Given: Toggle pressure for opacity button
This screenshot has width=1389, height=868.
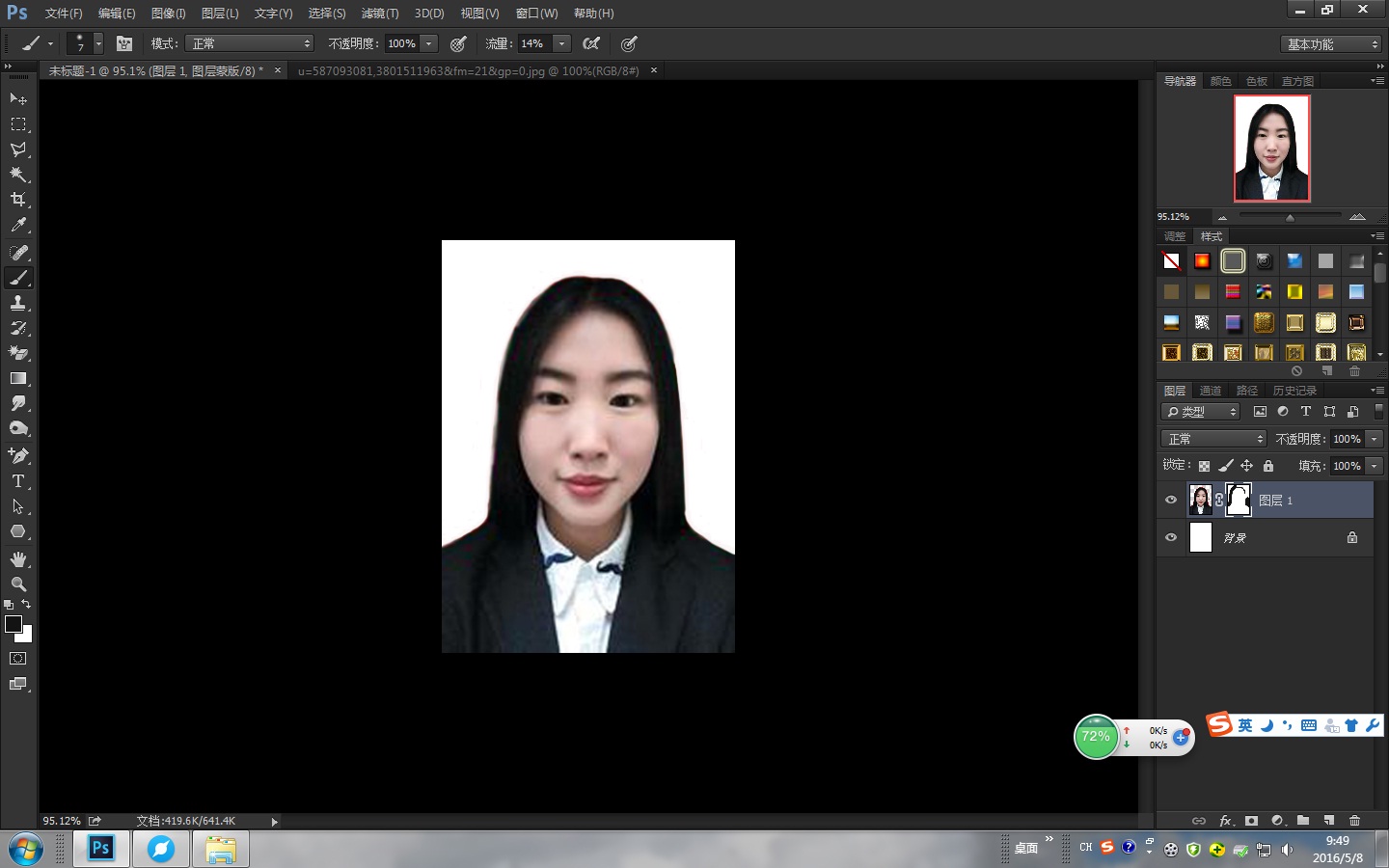Looking at the screenshot, I should [x=458, y=43].
